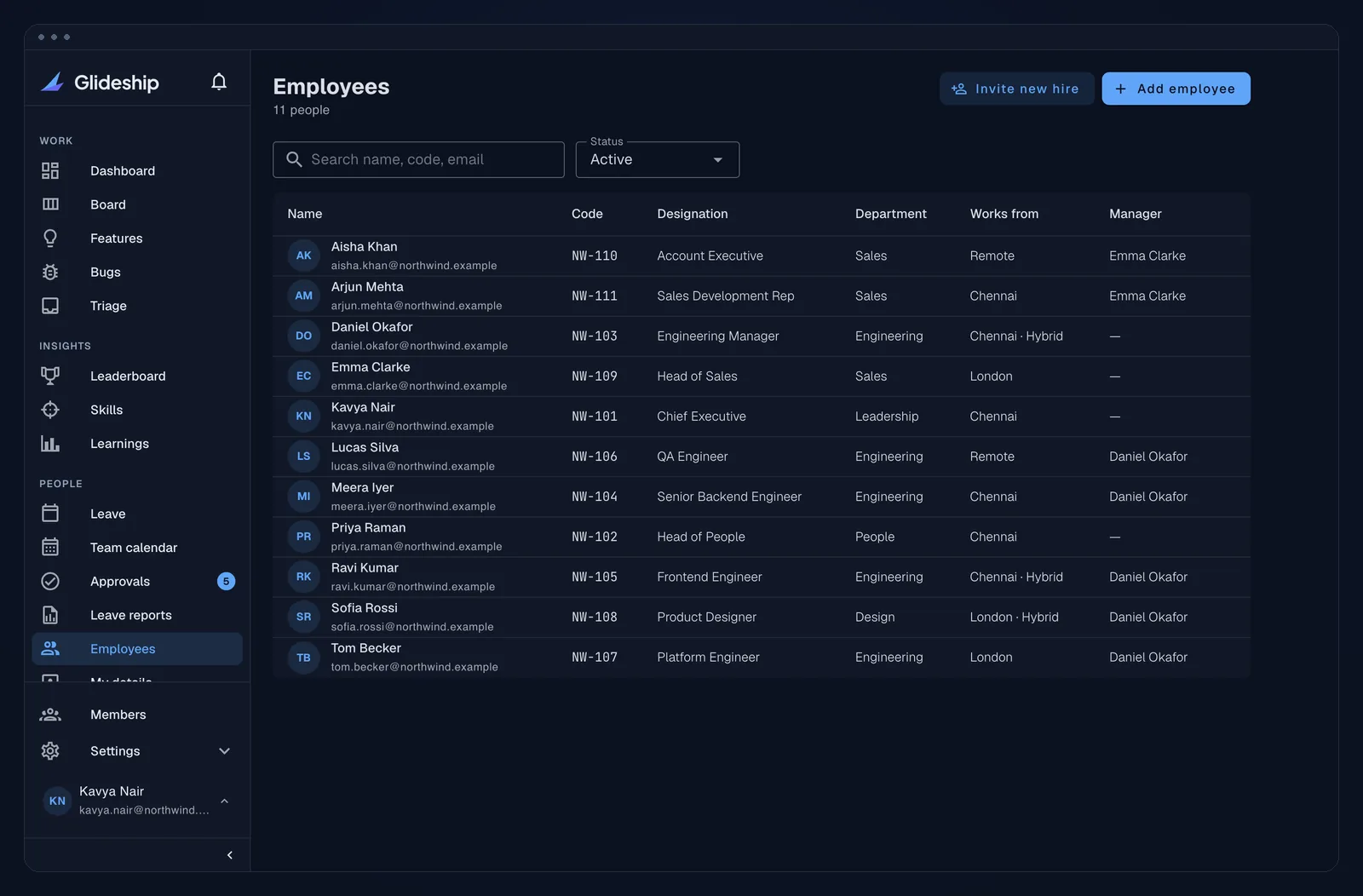Click Tom Becker's TB avatar
The height and width of the screenshot is (896, 1363).
pyautogui.click(x=304, y=658)
